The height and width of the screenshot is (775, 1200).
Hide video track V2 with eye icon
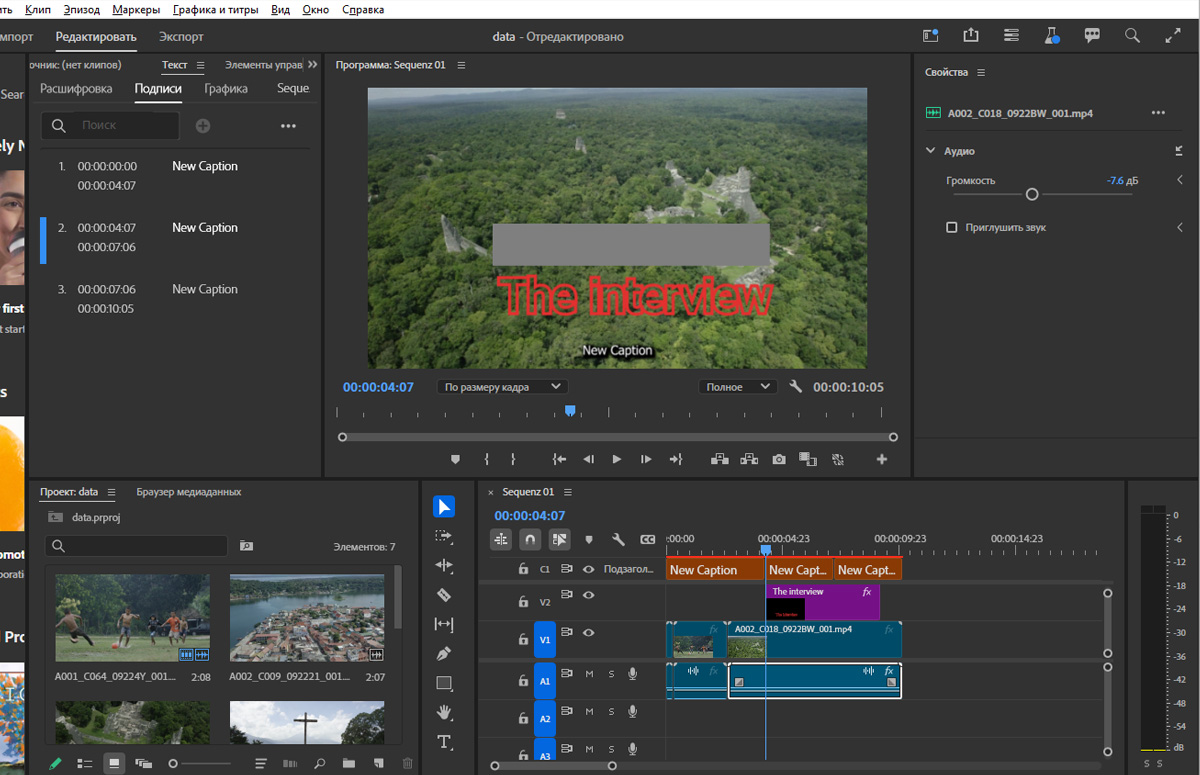click(589, 595)
